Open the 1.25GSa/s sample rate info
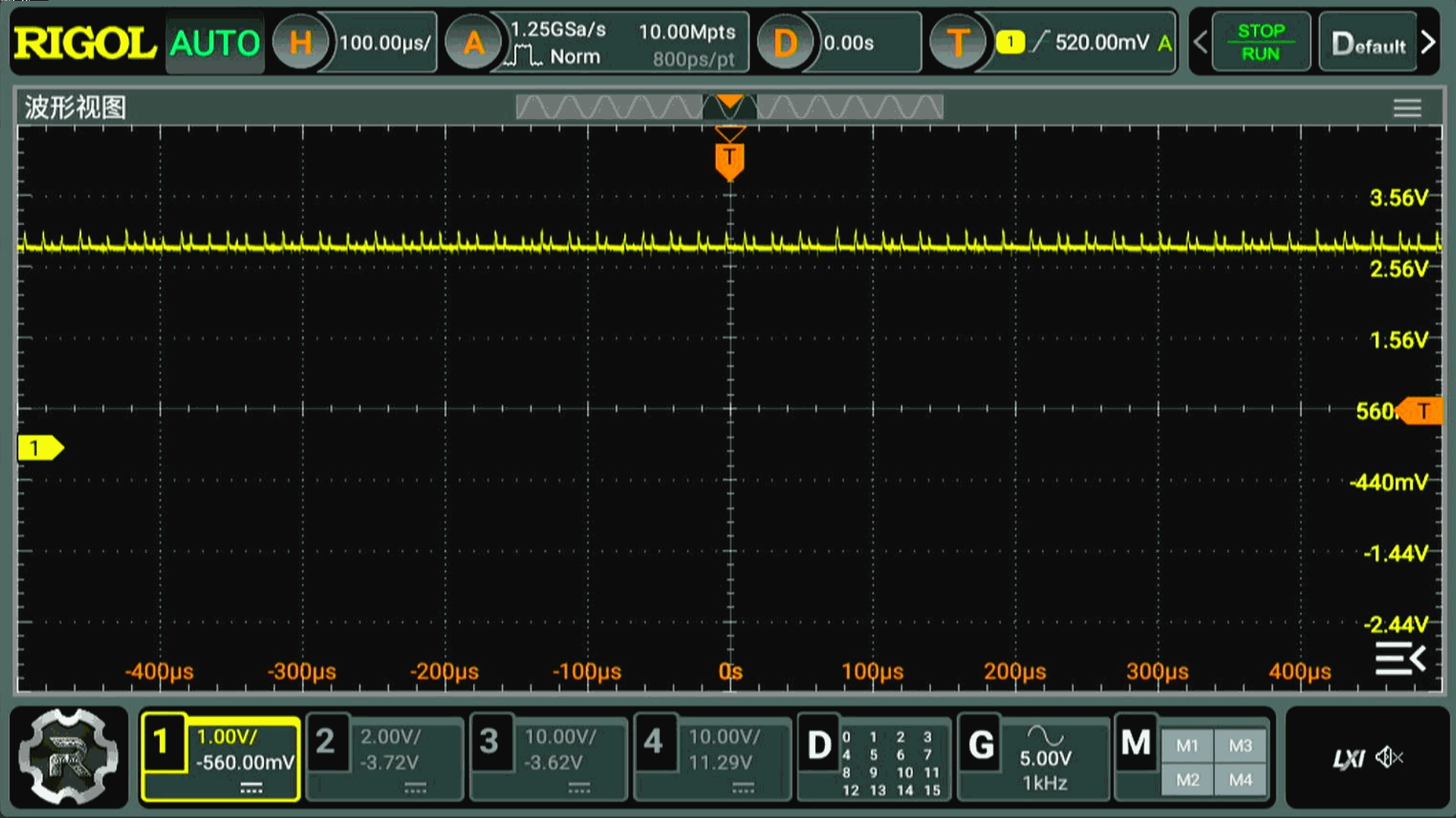Screen dimensions: 1456x818 (558, 30)
